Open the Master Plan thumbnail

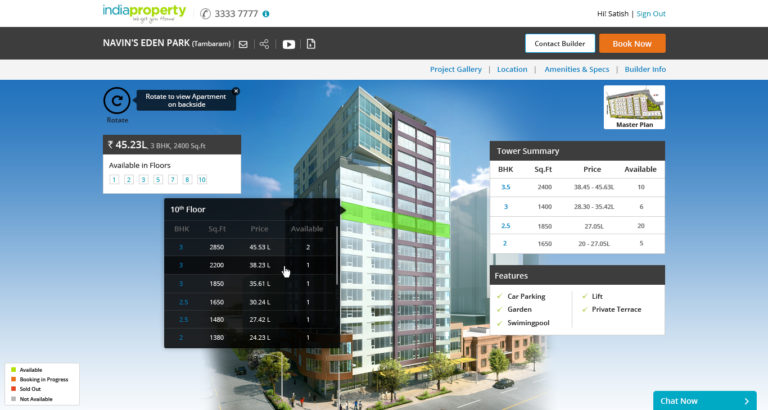(x=634, y=107)
